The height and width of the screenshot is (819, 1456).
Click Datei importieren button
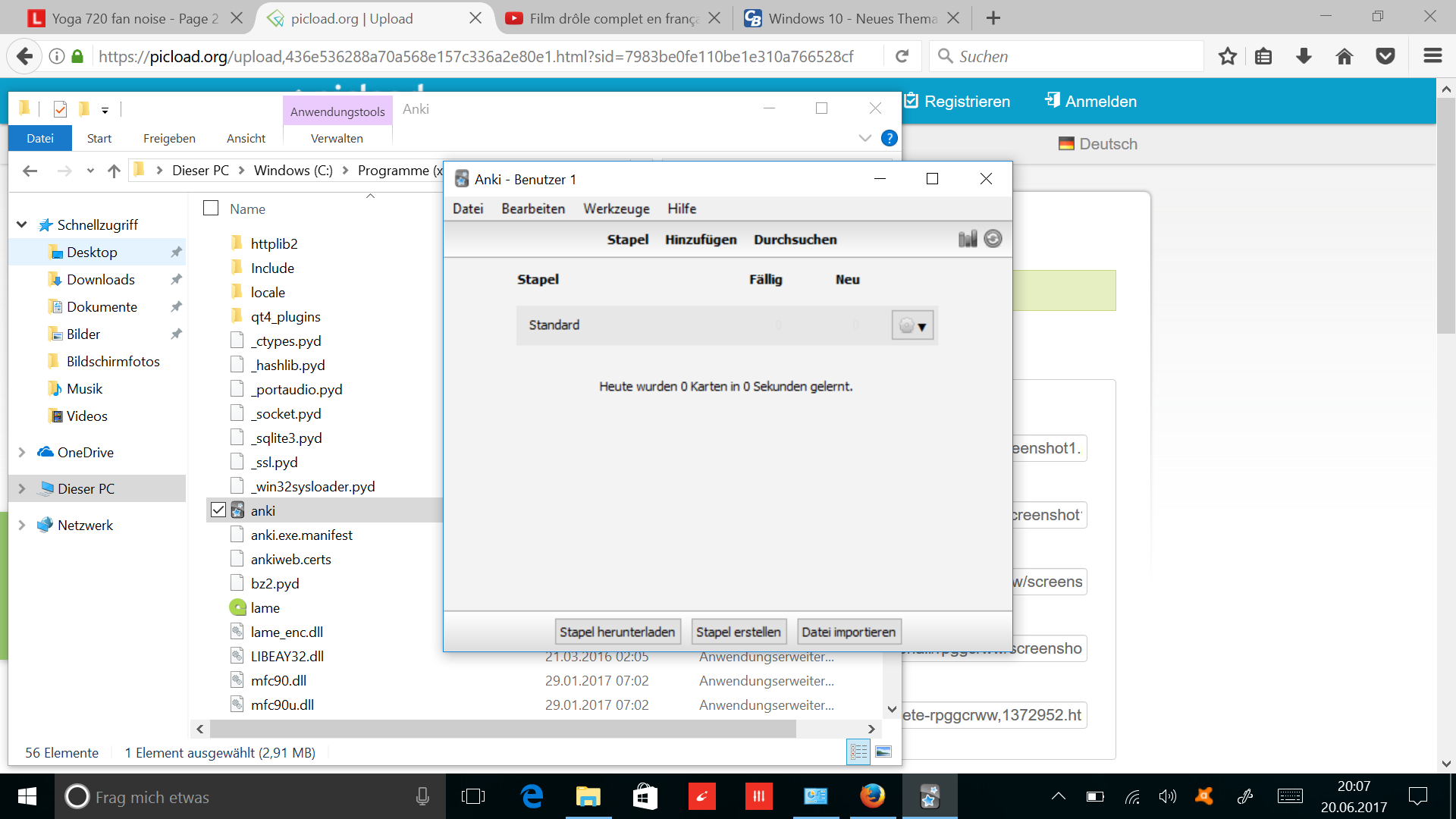[x=848, y=632]
